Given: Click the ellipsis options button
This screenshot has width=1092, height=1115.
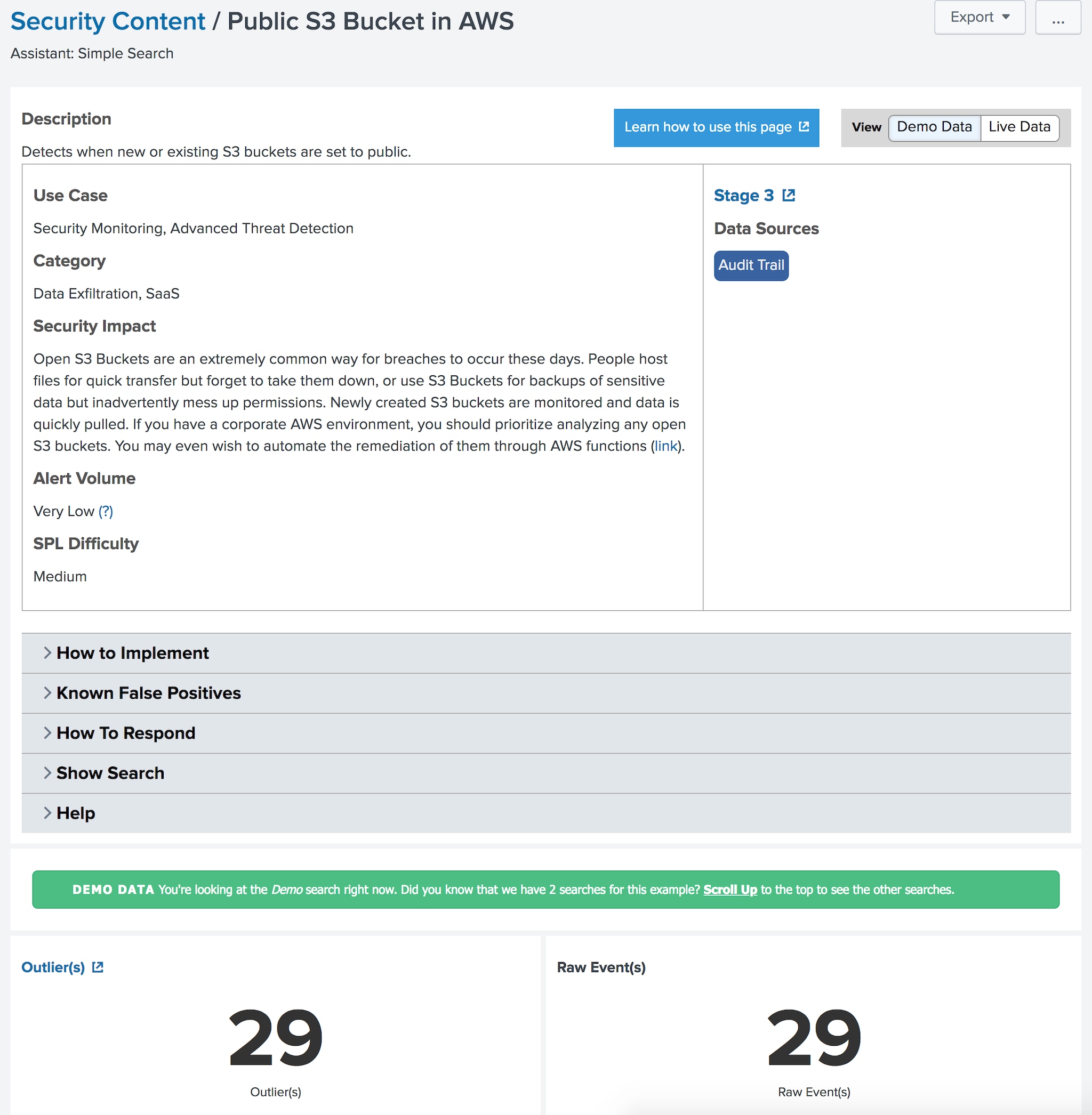Looking at the screenshot, I should pyautogui.click(x=1058, y=18).
